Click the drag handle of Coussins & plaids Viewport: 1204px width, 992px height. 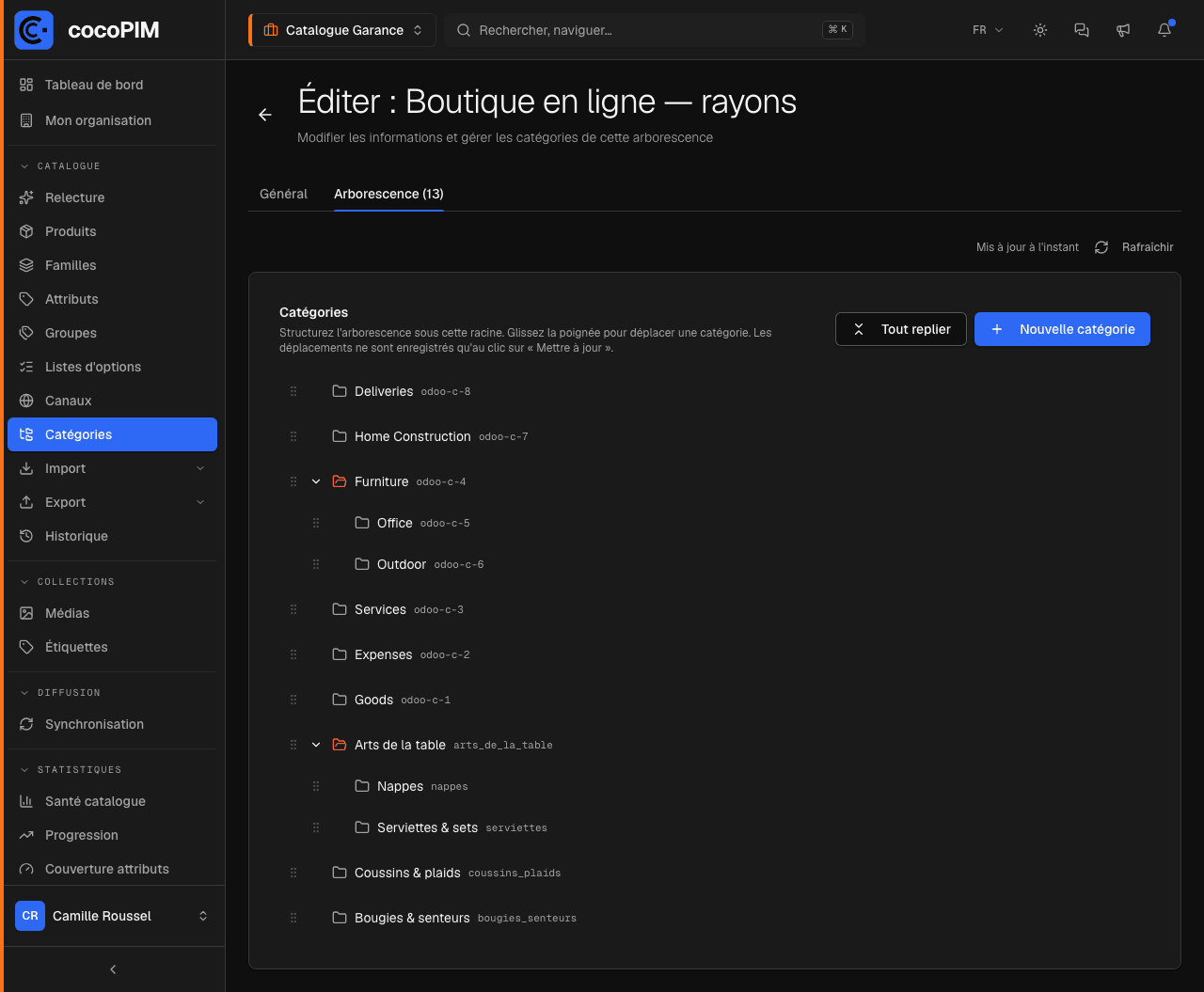[x=293, y=873]
